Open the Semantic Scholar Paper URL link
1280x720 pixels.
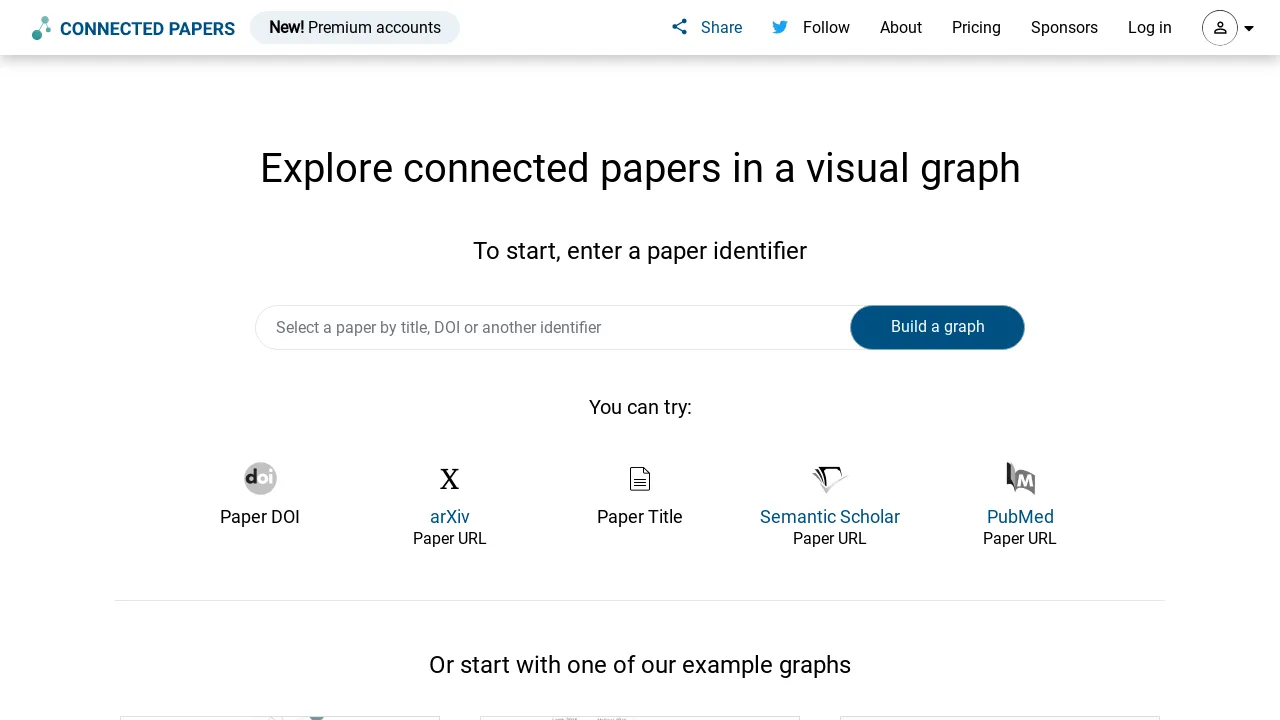(829, 517)
